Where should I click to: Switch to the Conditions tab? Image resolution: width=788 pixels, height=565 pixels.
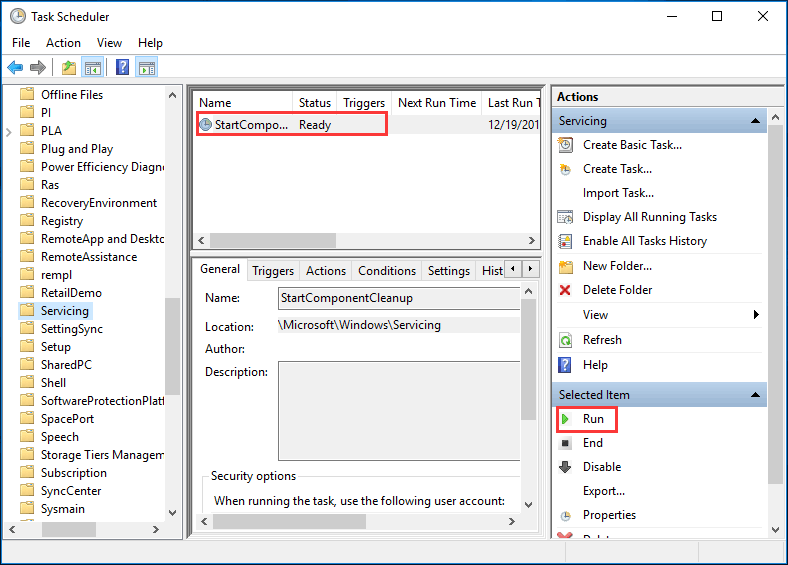(387, 271)
